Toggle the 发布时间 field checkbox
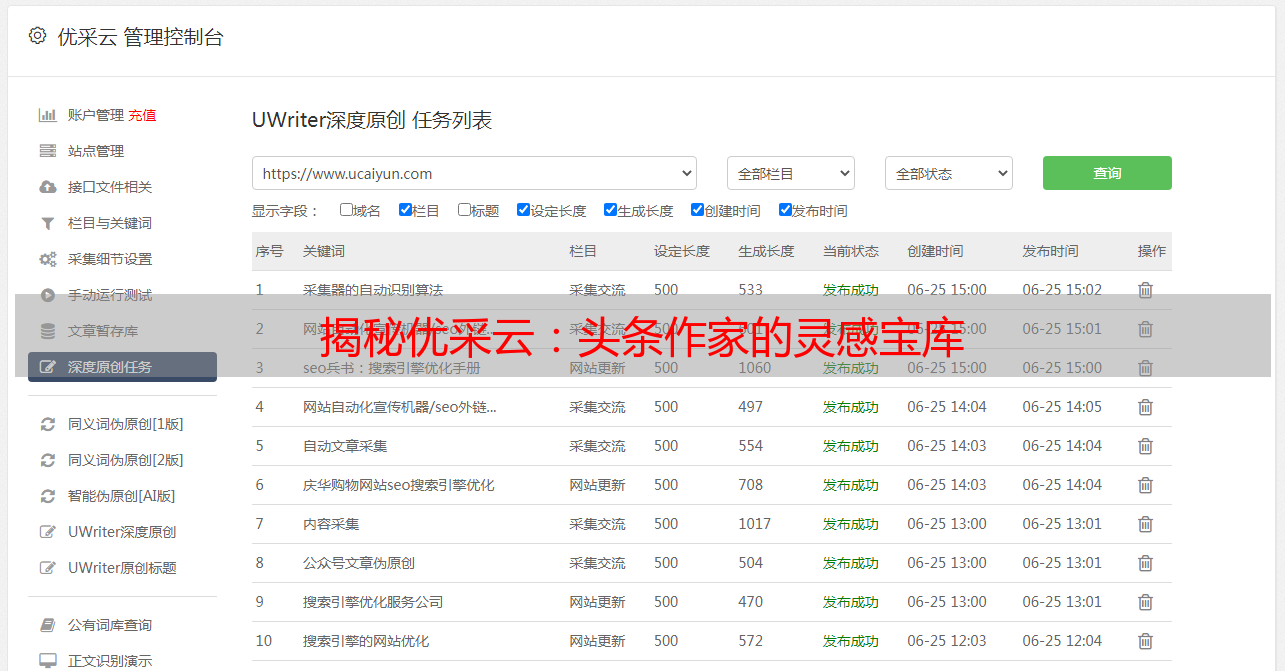The height and width of the screenshot is (671, 1285). [x=785, y=210]
